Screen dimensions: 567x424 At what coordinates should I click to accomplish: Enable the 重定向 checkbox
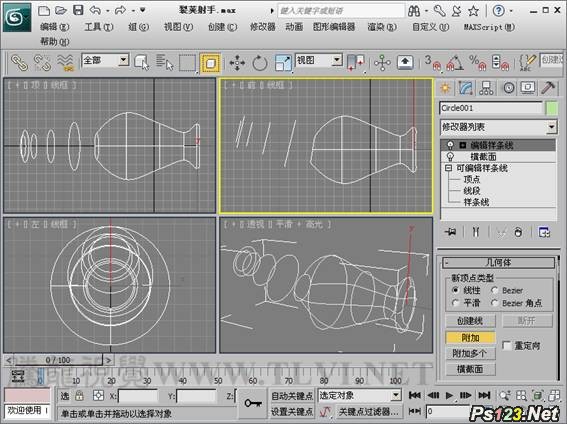[507, 346]
